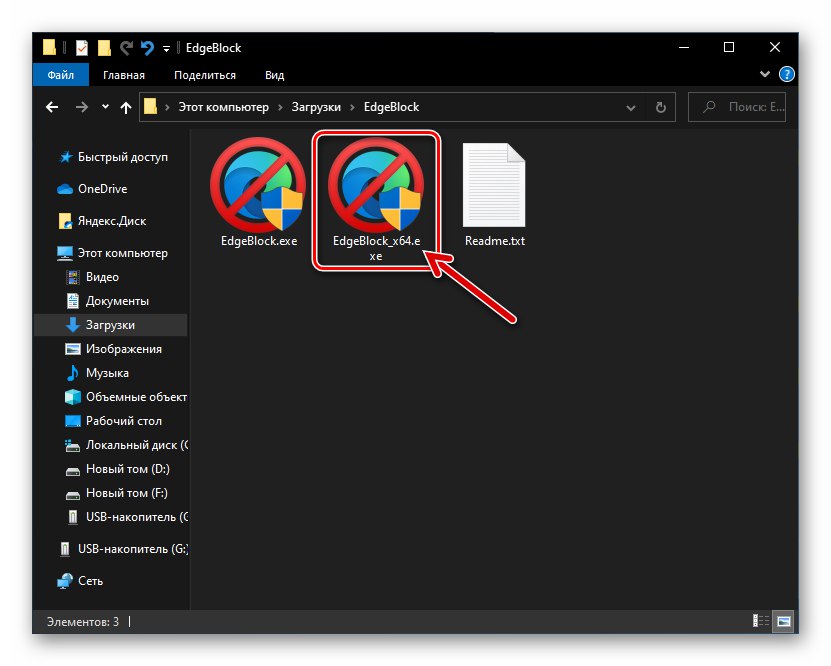Viewport: 831px width, 666px height.
Task: Open Музыка folder in sidebar
Action: pos(97,373)
